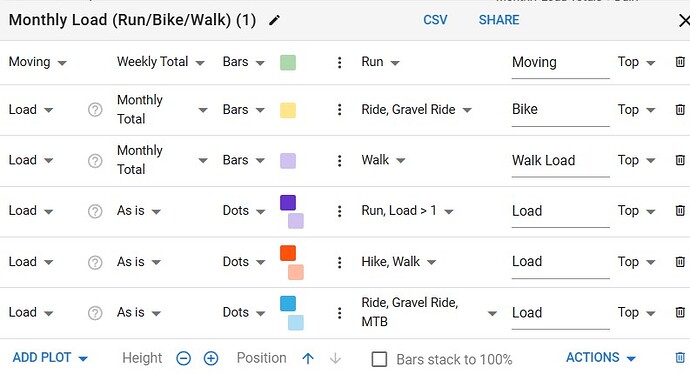The image size is (690, 374).
Task: Open the Weekly Total aggregation dropdown
Action: [161, 62]
